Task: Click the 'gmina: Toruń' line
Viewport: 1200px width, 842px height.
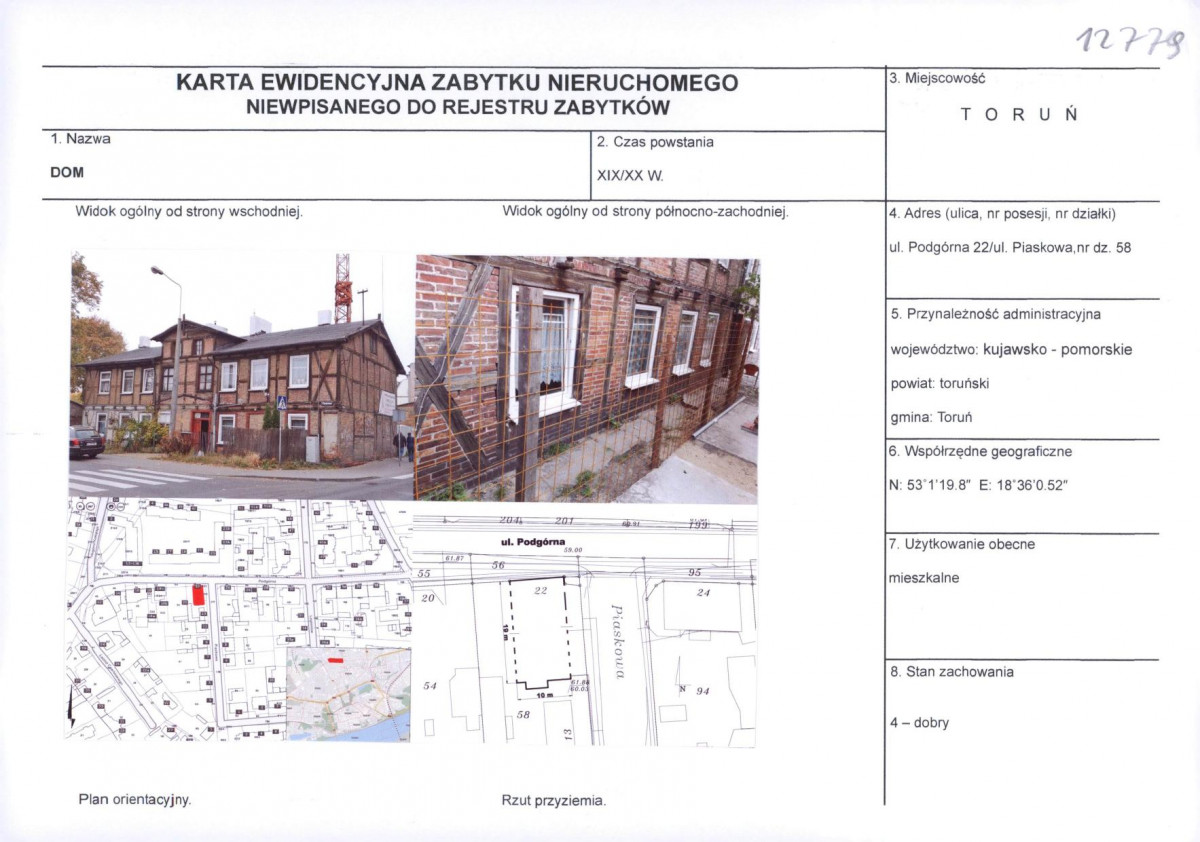Action: [x=931, y=417]
